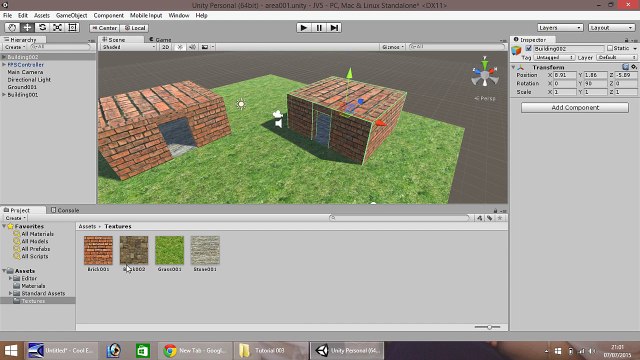This screenshot has width=640, height=360.
Task: Open the Layer Default dropdown
Action: (x=616, y=58)
